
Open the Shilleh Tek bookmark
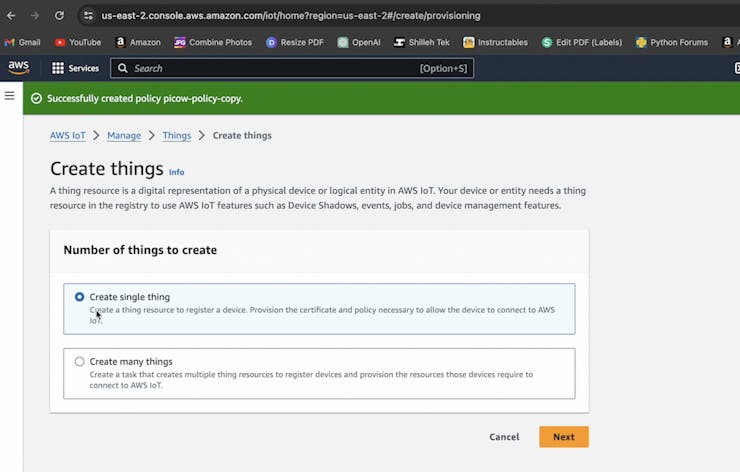point(421,42)
